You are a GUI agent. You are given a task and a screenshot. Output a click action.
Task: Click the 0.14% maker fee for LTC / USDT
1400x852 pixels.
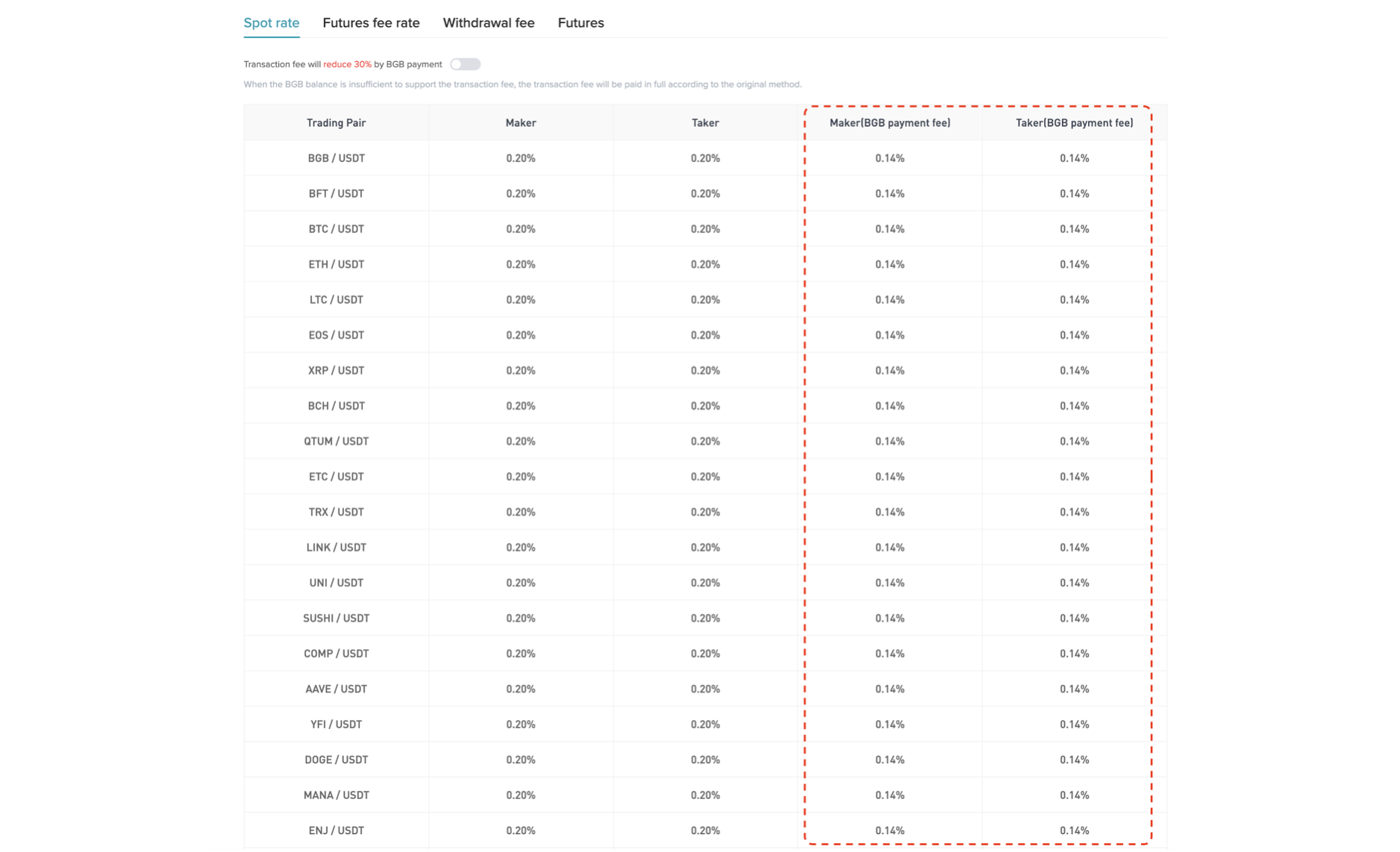point(889,299)
